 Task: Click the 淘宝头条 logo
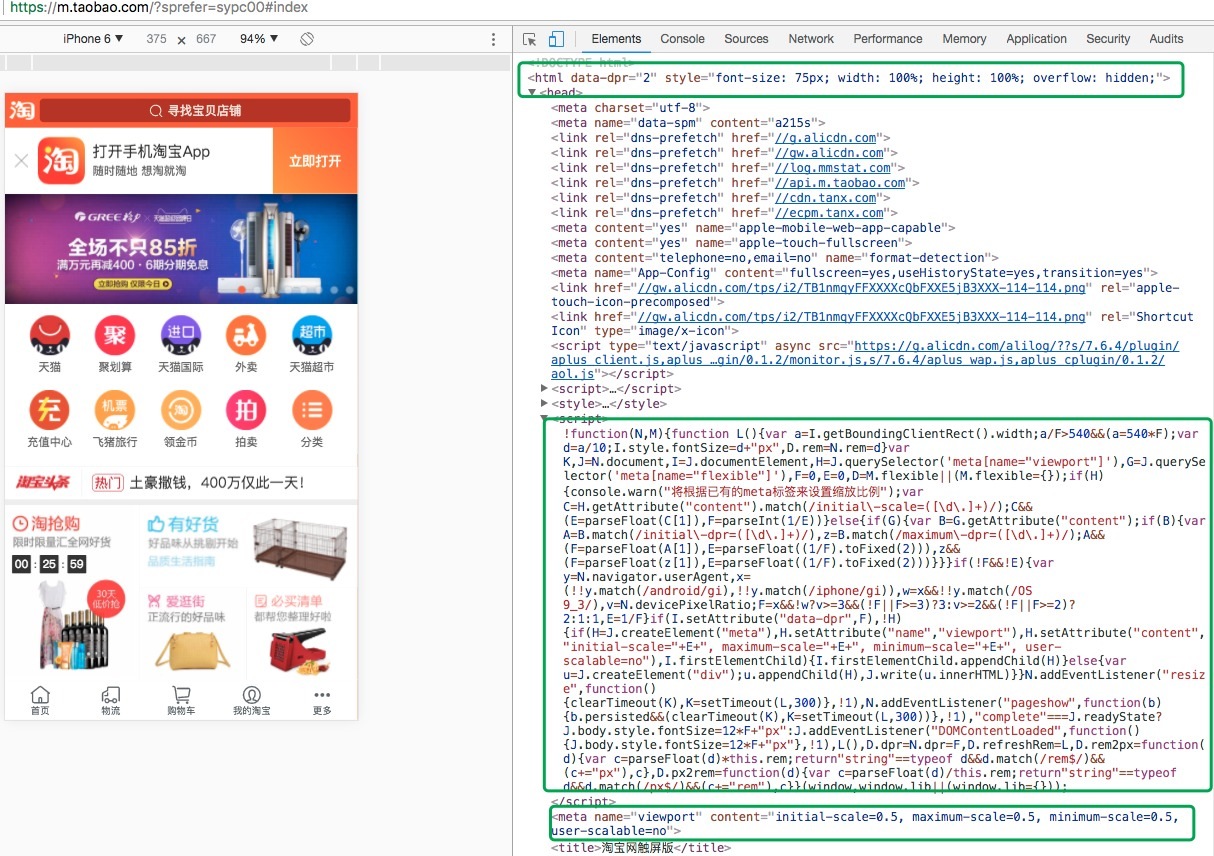point(43,483)
